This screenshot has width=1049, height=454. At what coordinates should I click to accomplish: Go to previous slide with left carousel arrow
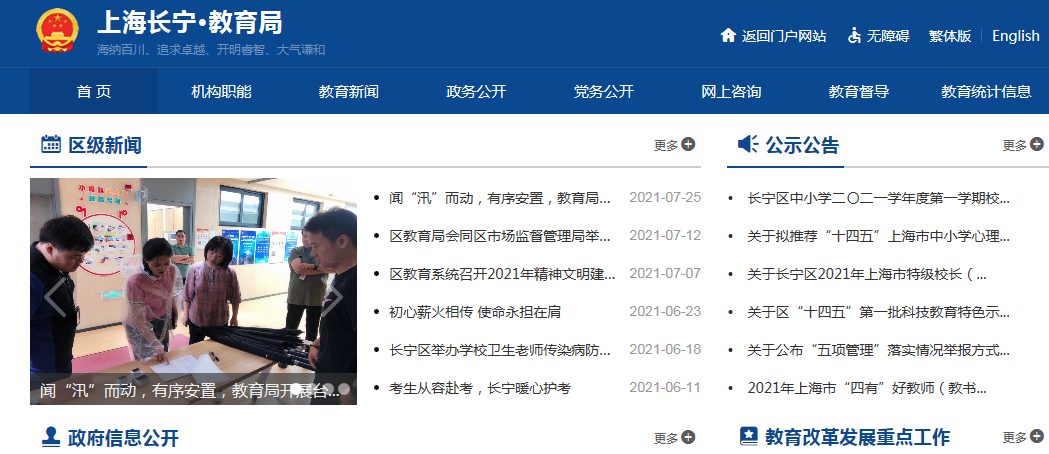(x=54, y=296)
